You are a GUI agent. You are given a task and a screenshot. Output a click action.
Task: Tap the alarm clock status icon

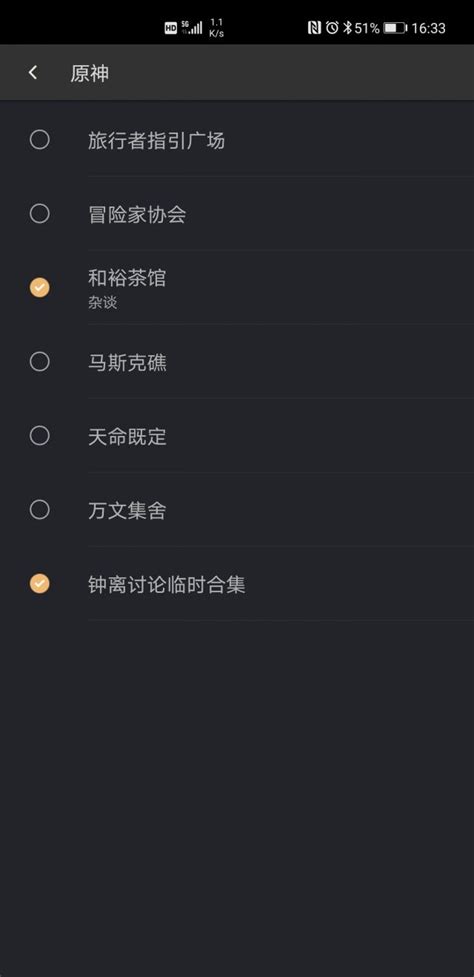332,27
